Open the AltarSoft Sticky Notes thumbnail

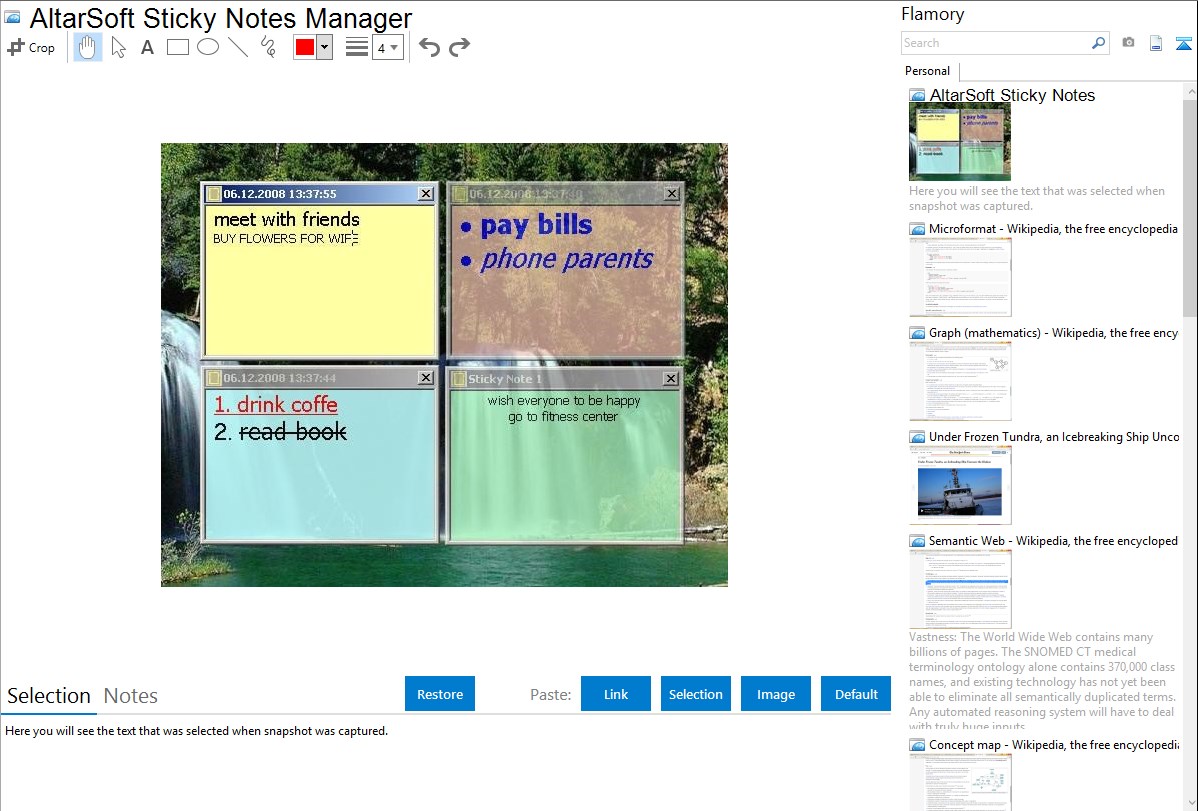pyautogui.click(x=960, y=142)
